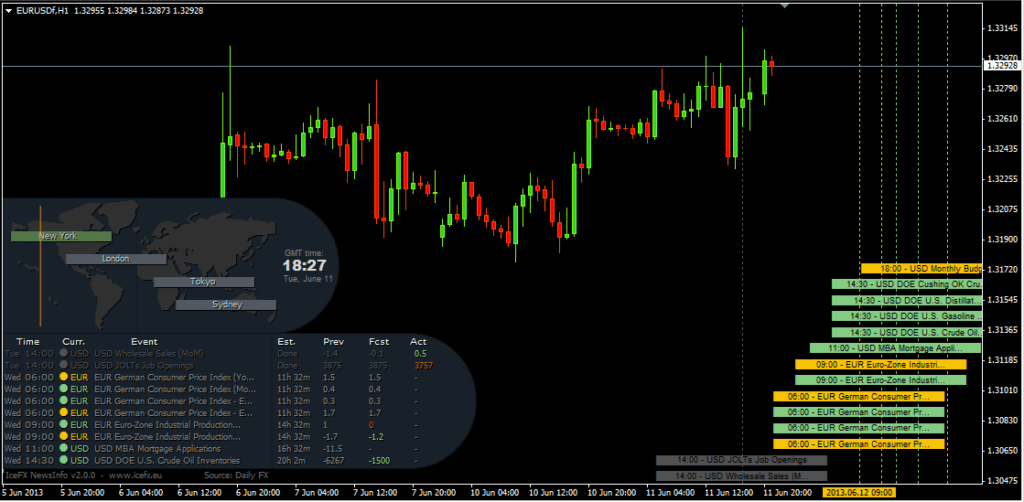Image resolution: width=1024 pixels, height=502 pixels.
Task: Click green impact dot for DOE Crude Oil Inventories
Action: [x=63, y=461]
